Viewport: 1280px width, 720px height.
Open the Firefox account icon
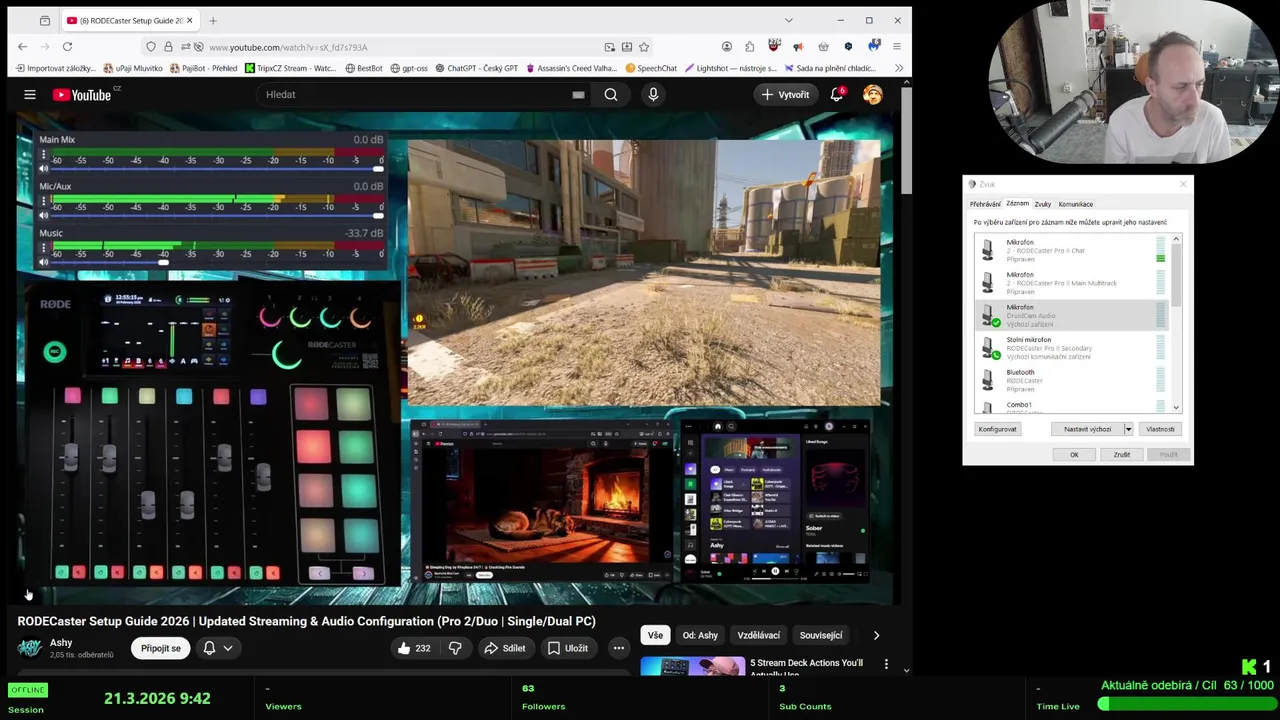726,46
